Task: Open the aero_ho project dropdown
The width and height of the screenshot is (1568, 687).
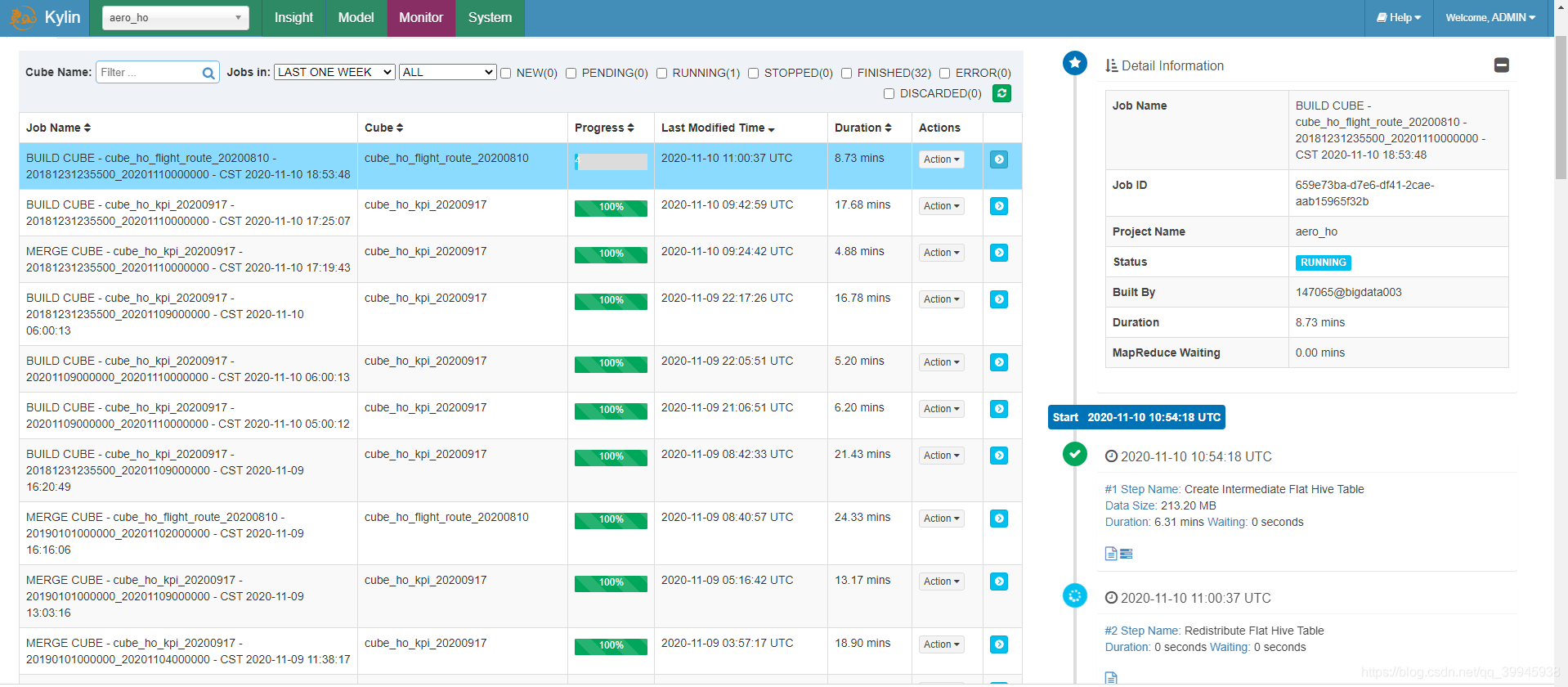Action: point(175,17)
